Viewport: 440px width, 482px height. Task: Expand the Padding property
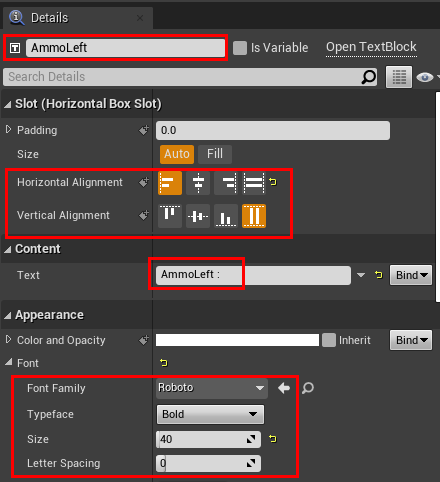pyautogui.click(x=8, y=129)
